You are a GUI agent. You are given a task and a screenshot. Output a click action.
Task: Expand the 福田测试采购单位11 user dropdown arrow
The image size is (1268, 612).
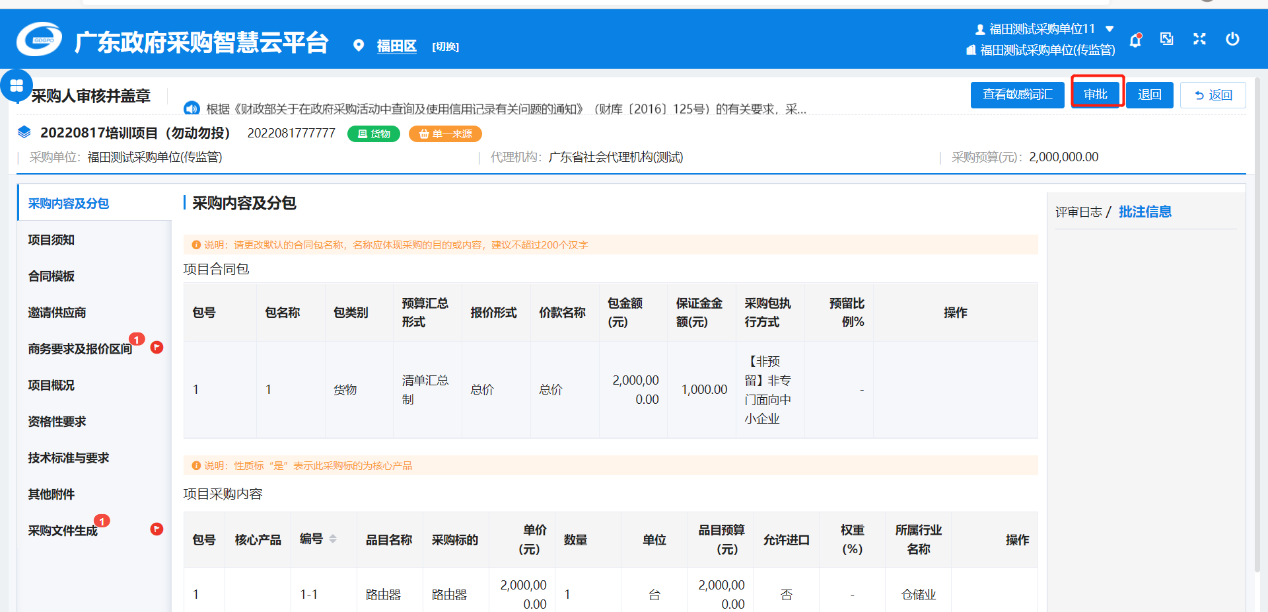click(1109, 29)
